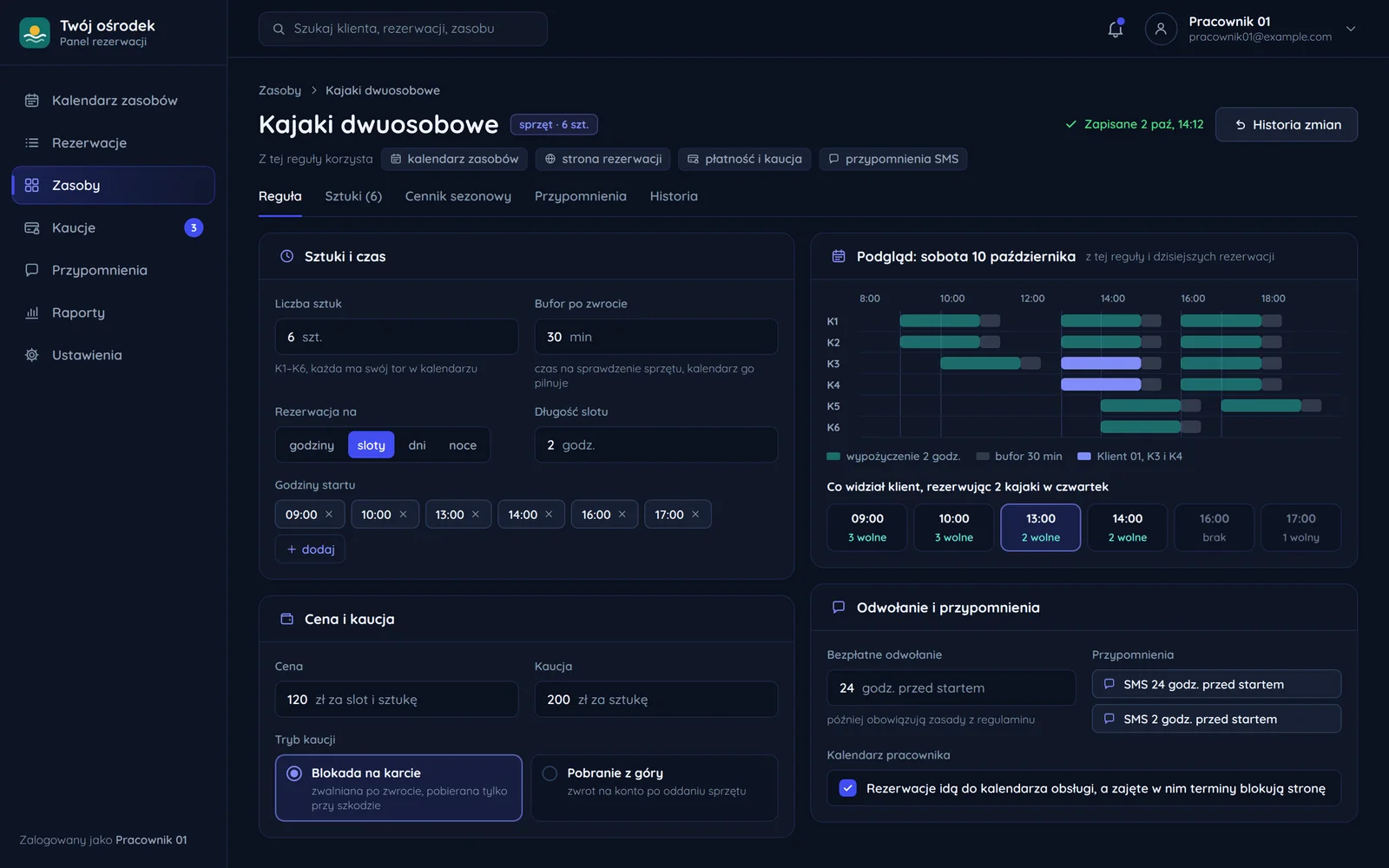Remove the 13:00 start time

tap(476, 515)
